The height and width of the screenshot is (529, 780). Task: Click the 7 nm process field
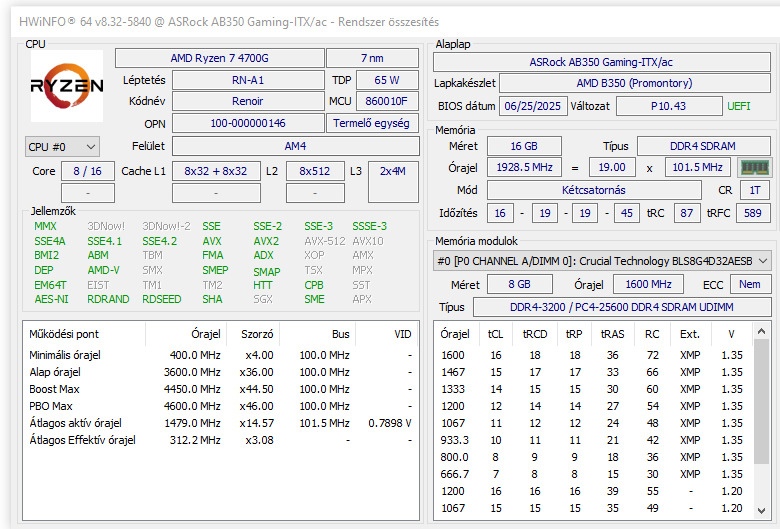point(372,58)
